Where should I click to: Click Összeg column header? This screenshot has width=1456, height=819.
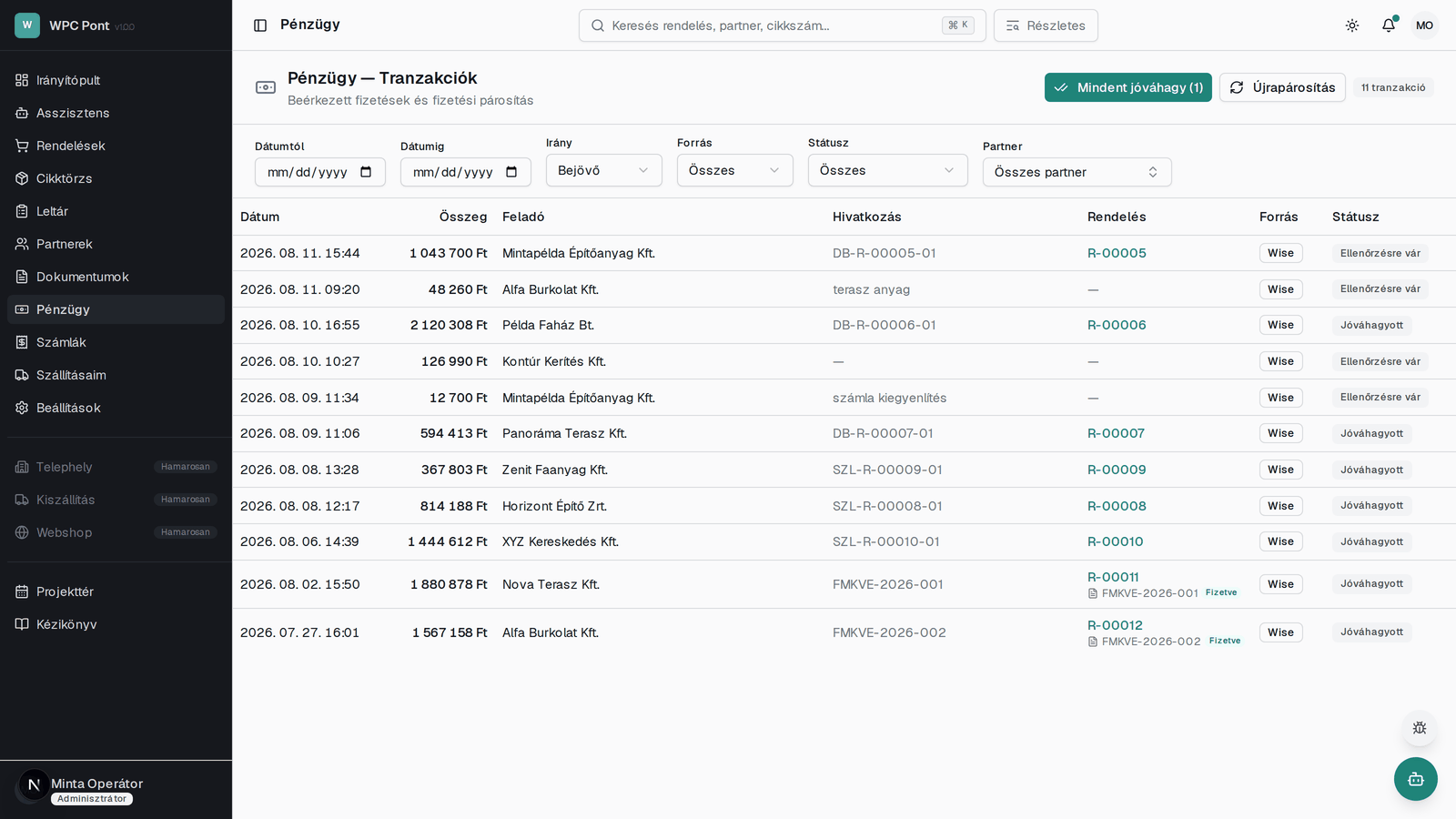click(463, 217)
